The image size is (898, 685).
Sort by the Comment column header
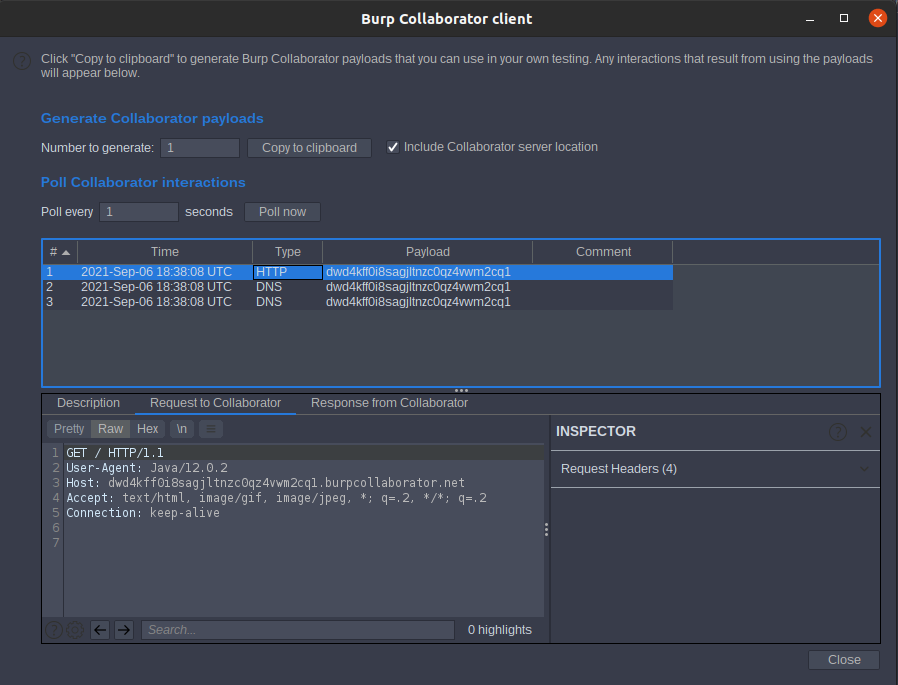[x=603, y=252]
